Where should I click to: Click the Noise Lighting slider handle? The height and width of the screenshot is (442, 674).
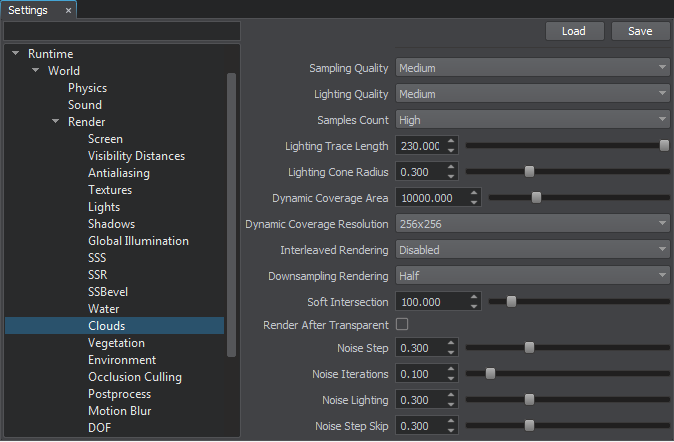pos(529,399)
